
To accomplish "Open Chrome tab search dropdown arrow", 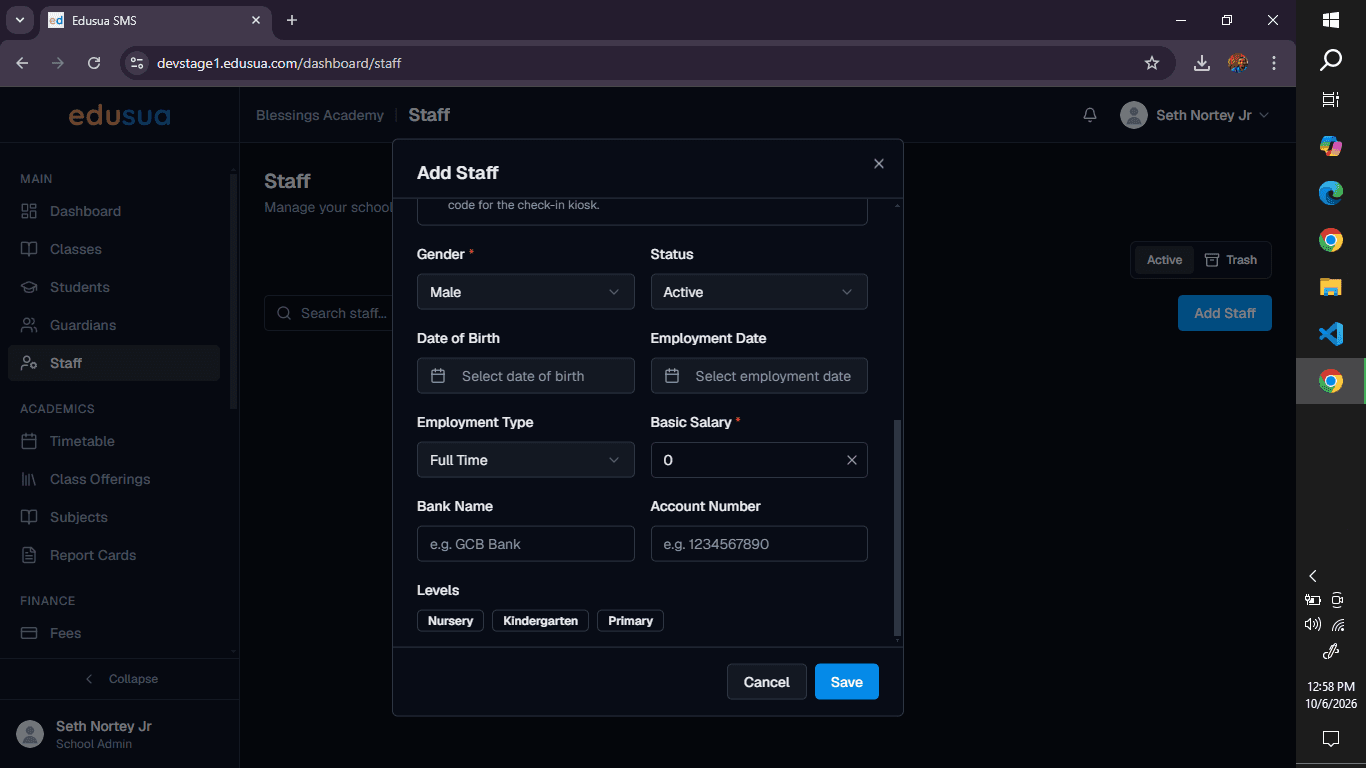I will tap(19, 20).
